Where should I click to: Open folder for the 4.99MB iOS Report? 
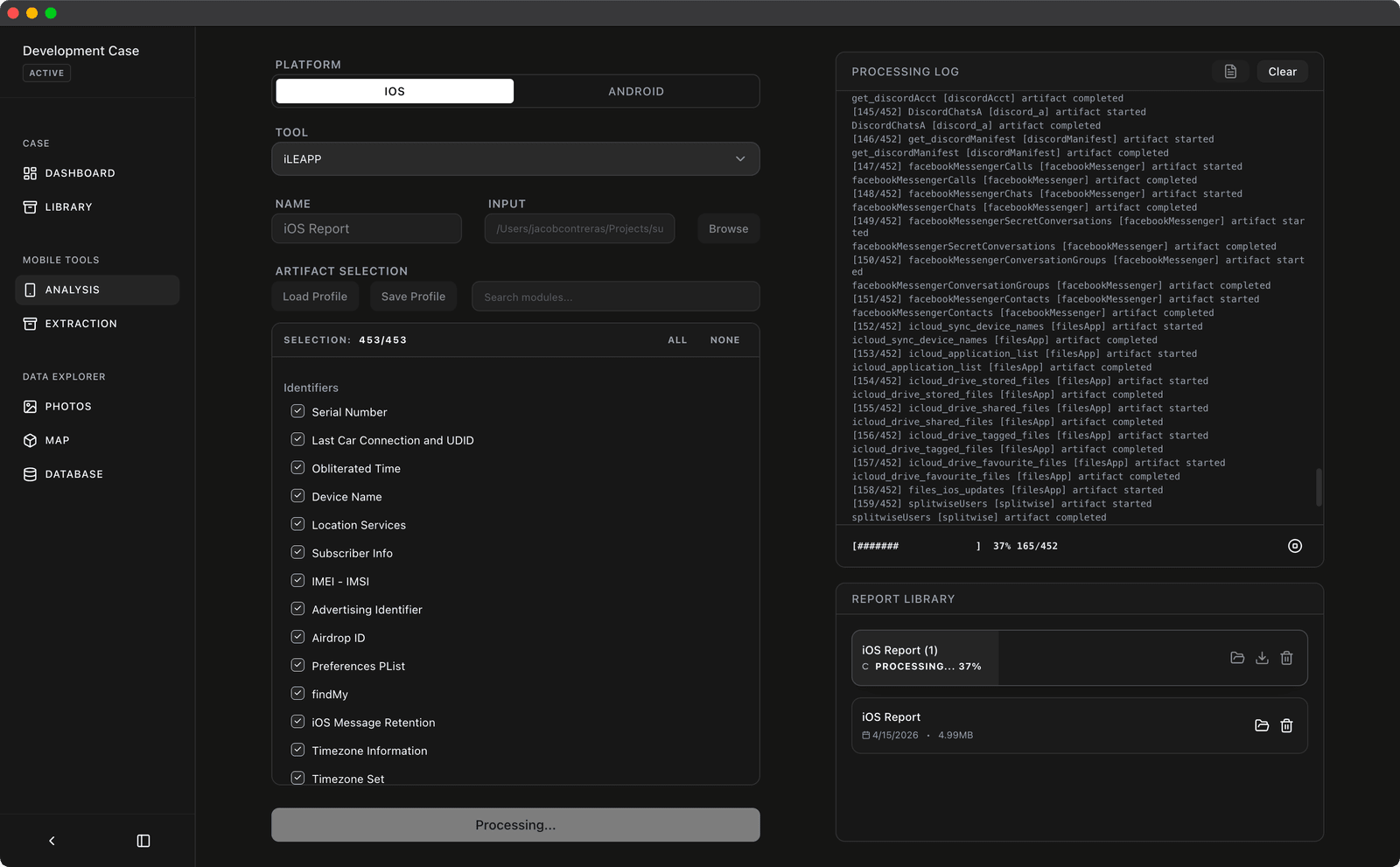coord(1262,725)
